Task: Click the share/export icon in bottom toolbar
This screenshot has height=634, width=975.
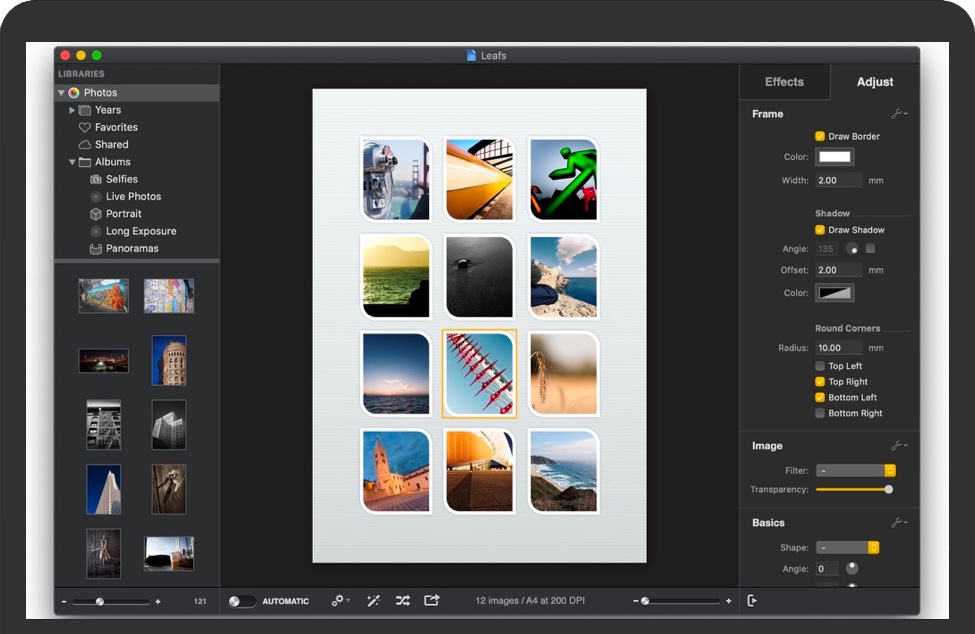Action: coord(432,600)
